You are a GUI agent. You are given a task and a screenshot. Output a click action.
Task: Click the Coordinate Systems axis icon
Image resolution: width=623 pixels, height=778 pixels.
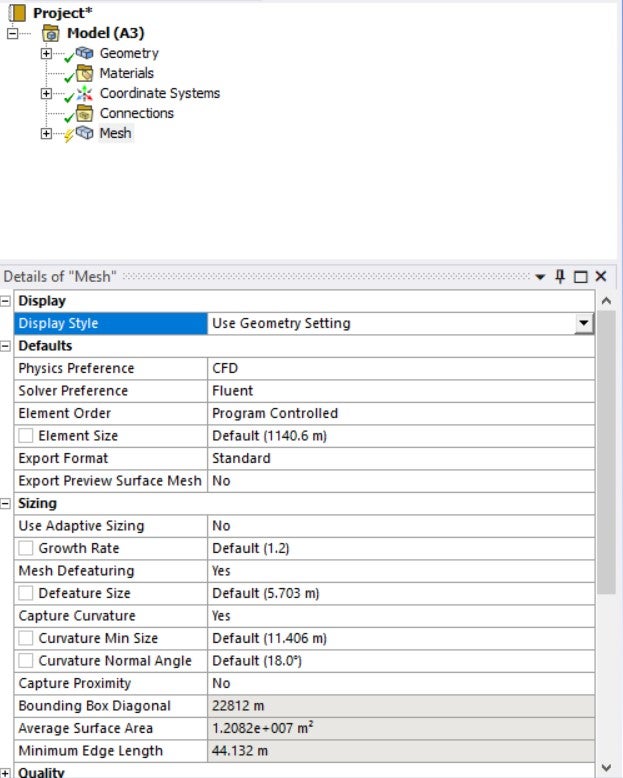[85, 93]
